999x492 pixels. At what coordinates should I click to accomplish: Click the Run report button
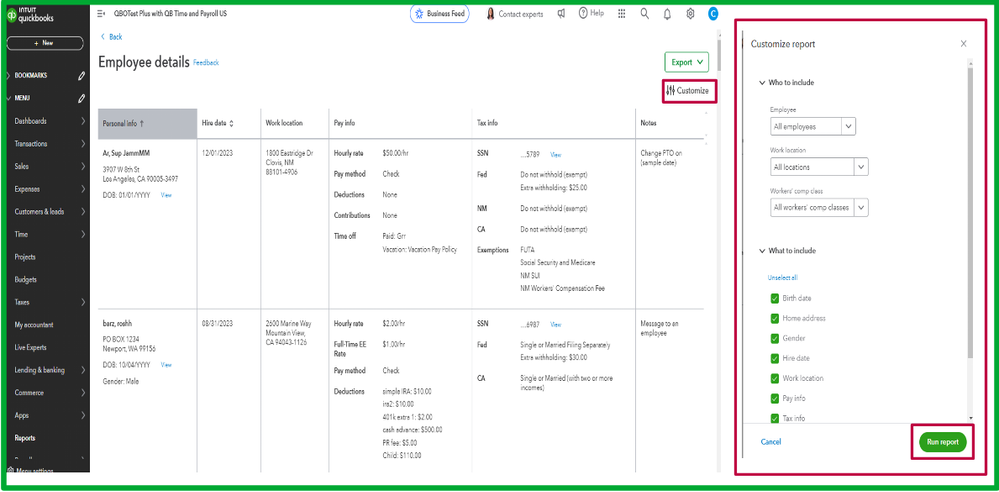943,442
